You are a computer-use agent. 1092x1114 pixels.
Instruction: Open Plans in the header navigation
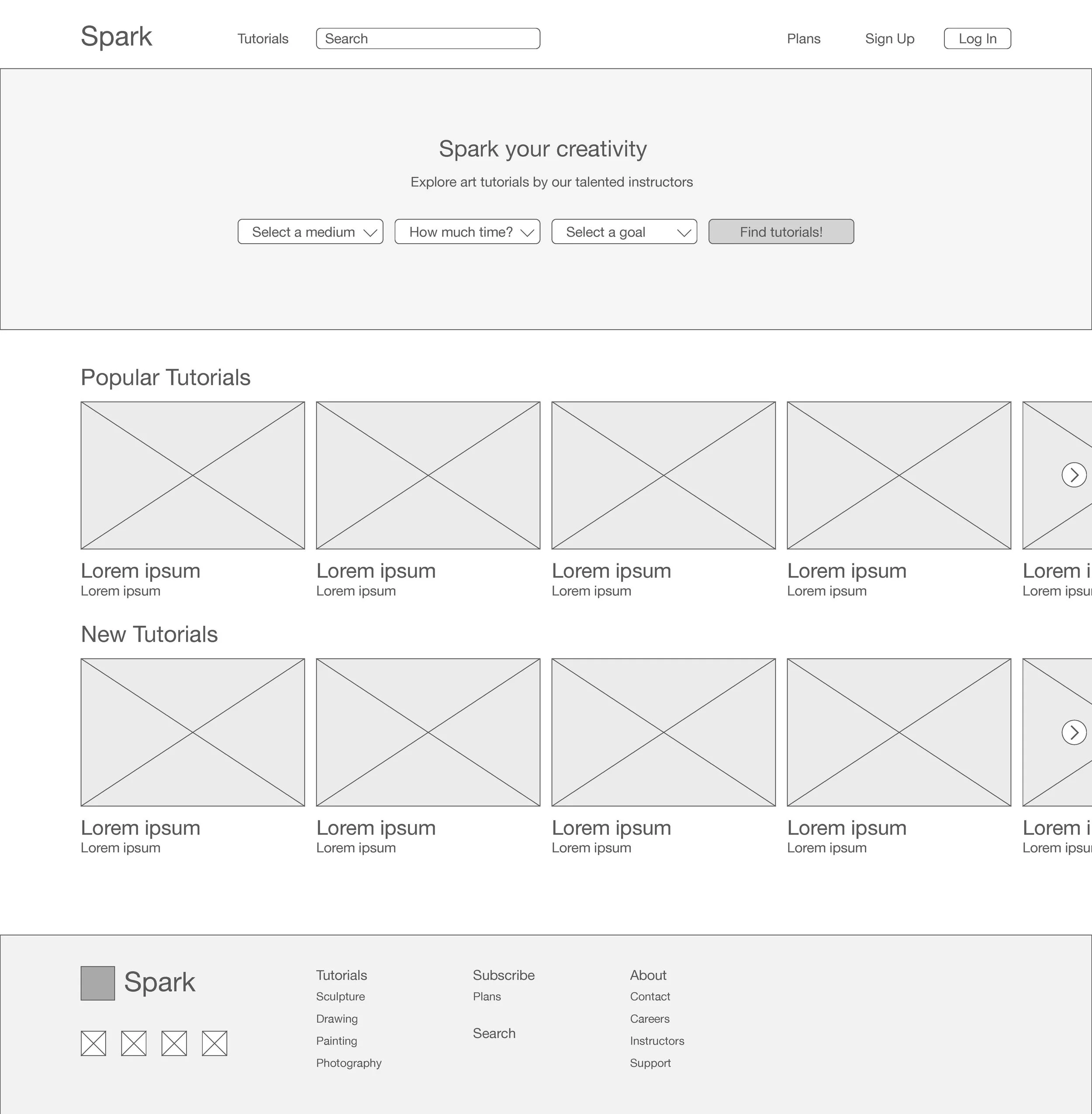tap(803, 39)
